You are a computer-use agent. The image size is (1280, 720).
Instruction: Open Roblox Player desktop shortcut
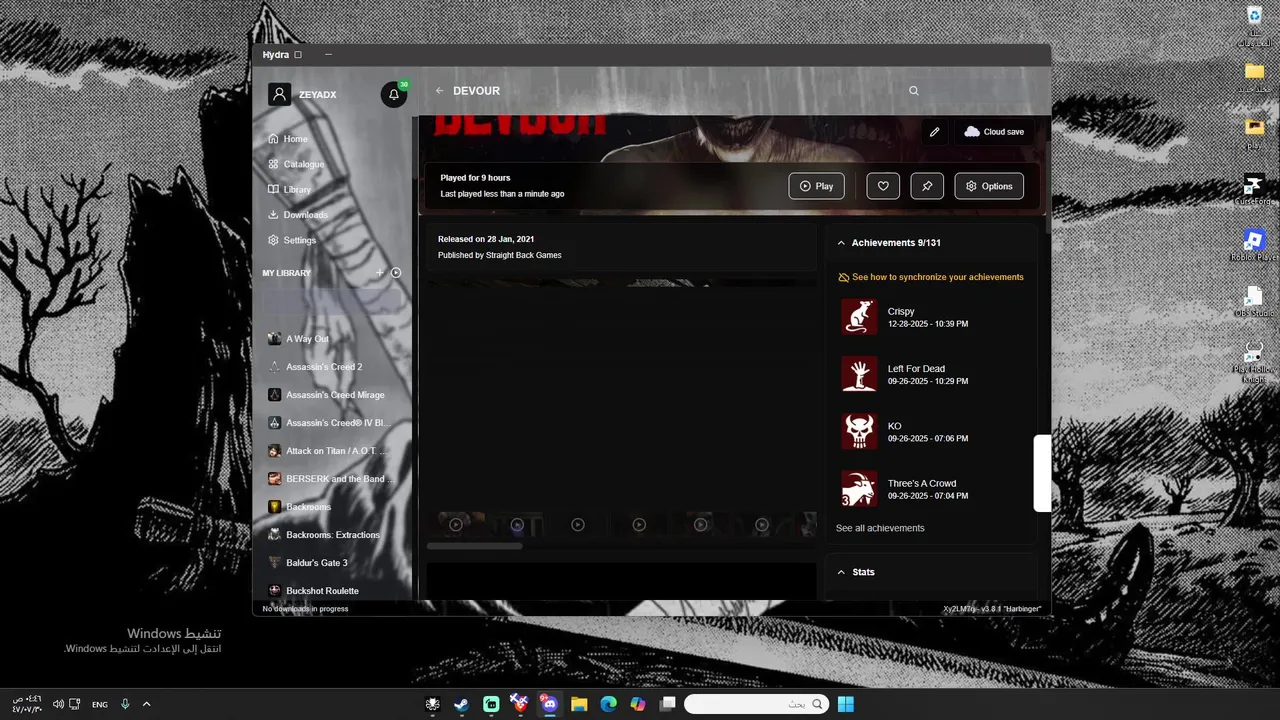1254,245
